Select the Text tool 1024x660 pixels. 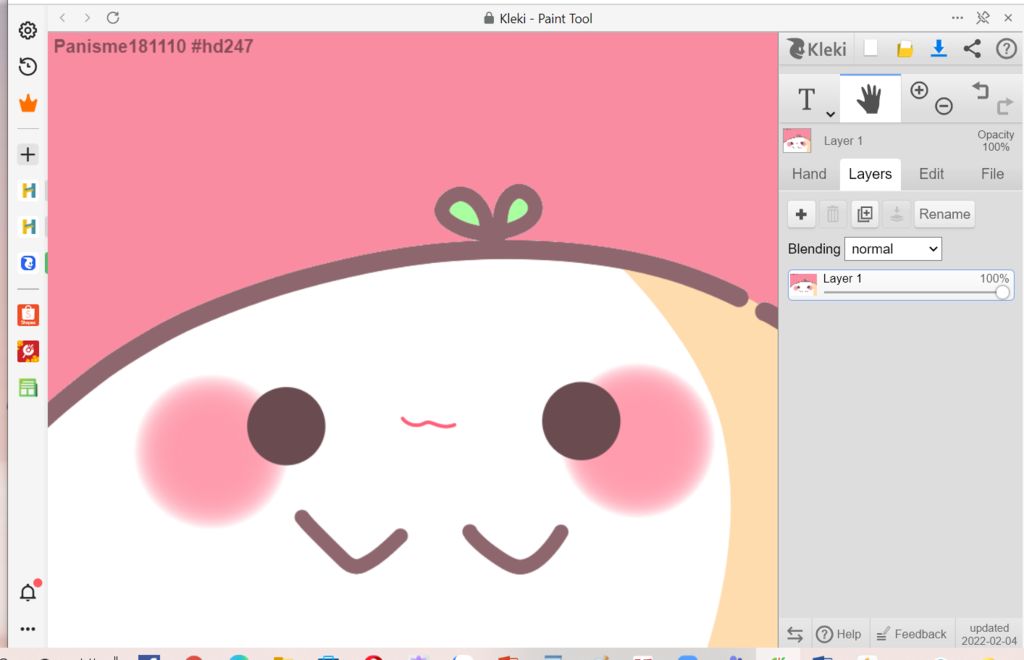coord(807,99)
